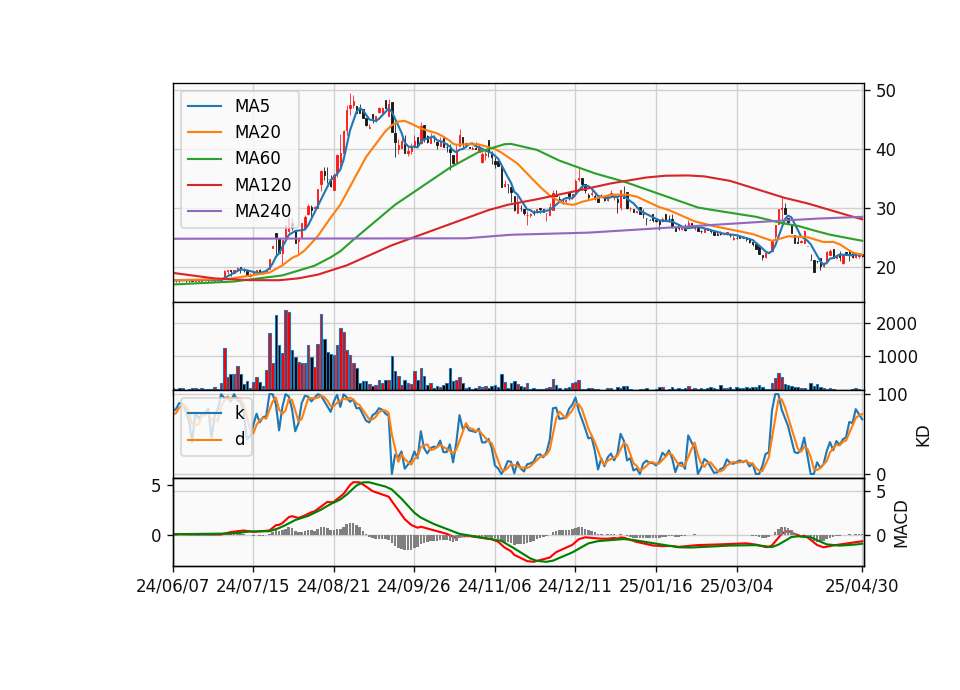Image resolution: width=960 pixels, height=690 pixels.
Task: Click the MA5 legend label
Action: coord(252,106)
